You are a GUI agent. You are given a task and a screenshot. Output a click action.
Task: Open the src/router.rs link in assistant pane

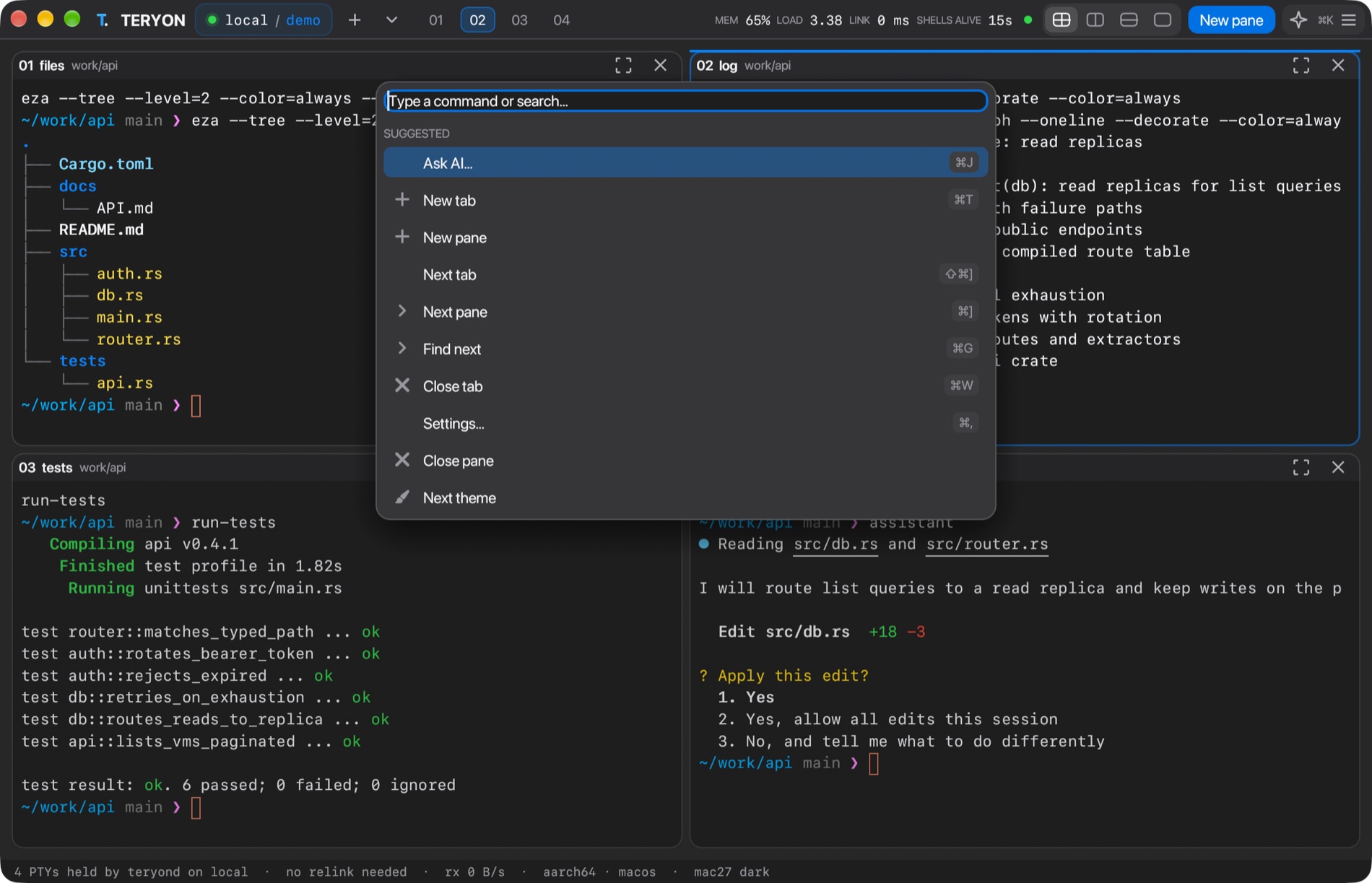point(987,544)
